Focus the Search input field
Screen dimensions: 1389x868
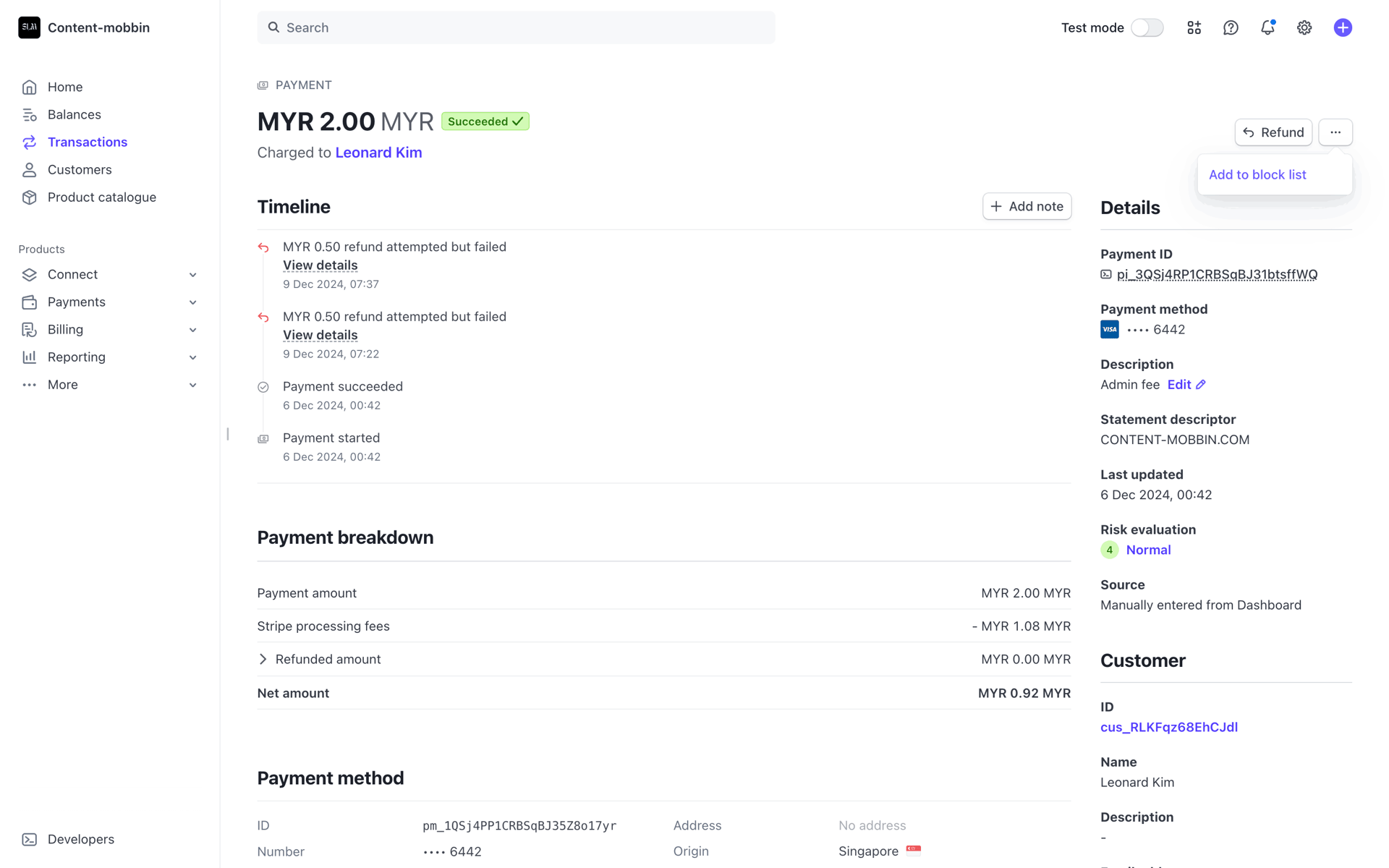point(516,27)
